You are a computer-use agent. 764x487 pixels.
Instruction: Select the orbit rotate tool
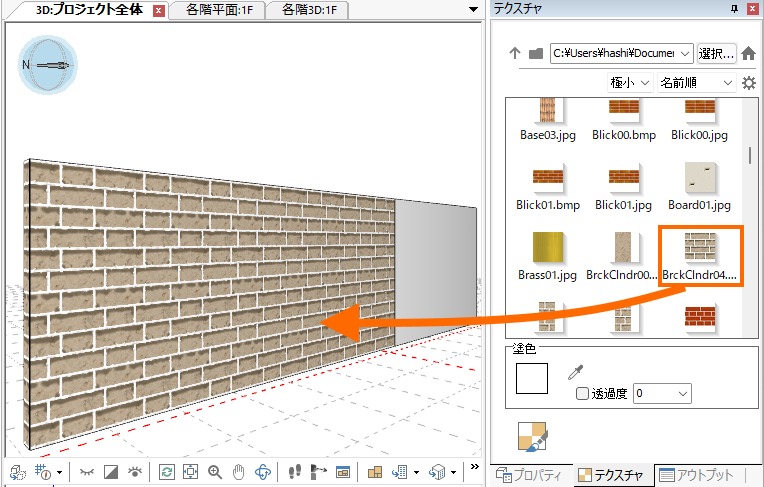263,472
